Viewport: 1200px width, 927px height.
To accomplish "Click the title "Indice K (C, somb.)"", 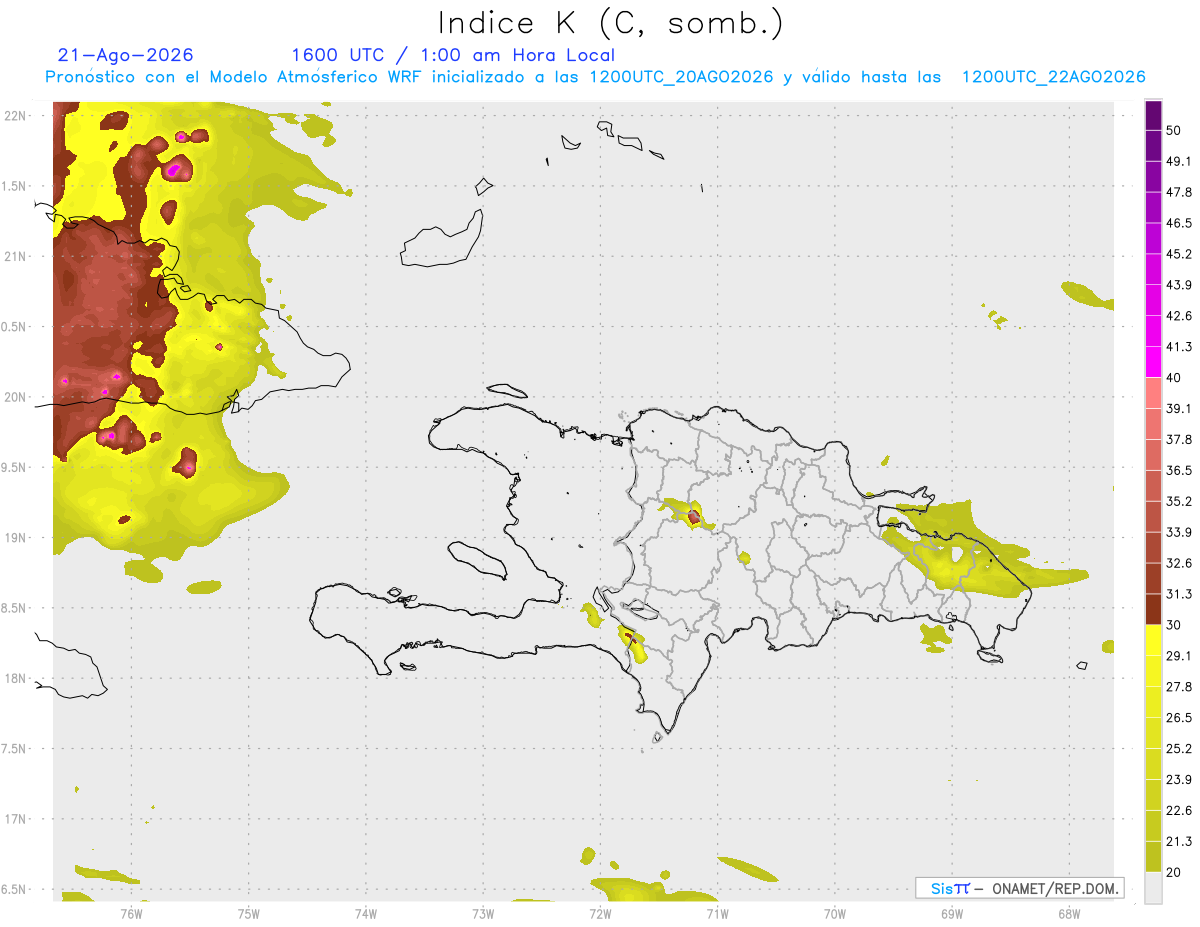I will click(x=609, y=24).
